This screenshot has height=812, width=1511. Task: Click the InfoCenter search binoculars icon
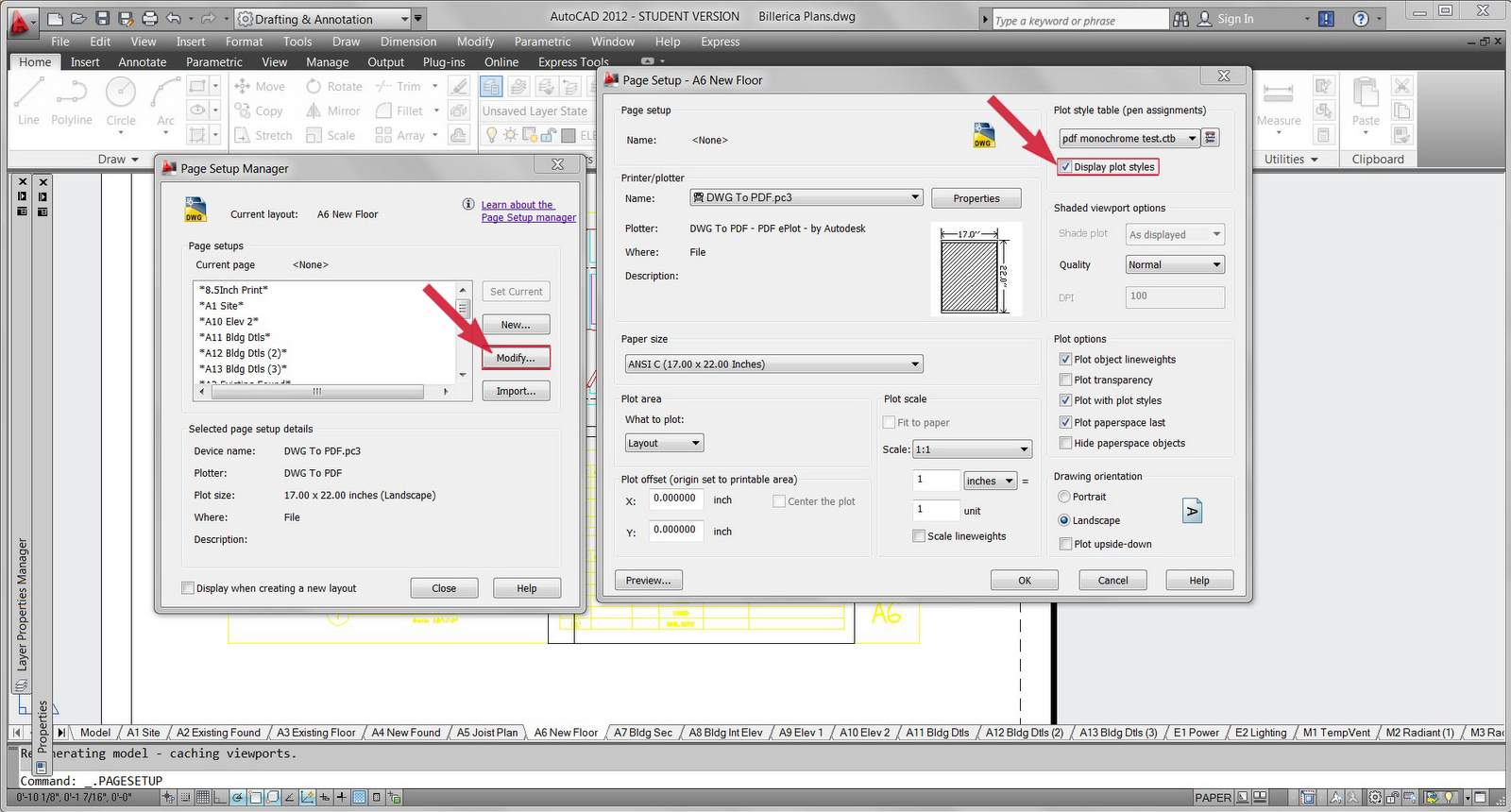(1180, 19)
